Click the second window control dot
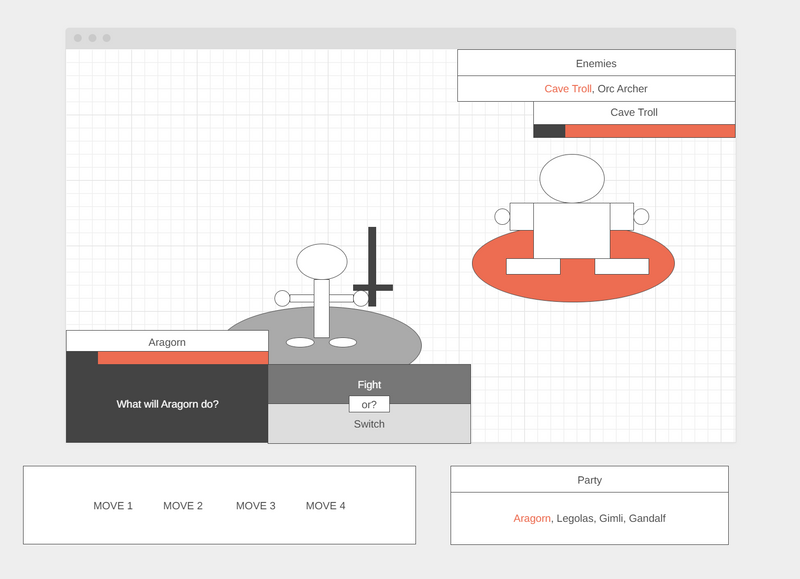The width and height of the screenshot is (800, 579). click(92, 38)
